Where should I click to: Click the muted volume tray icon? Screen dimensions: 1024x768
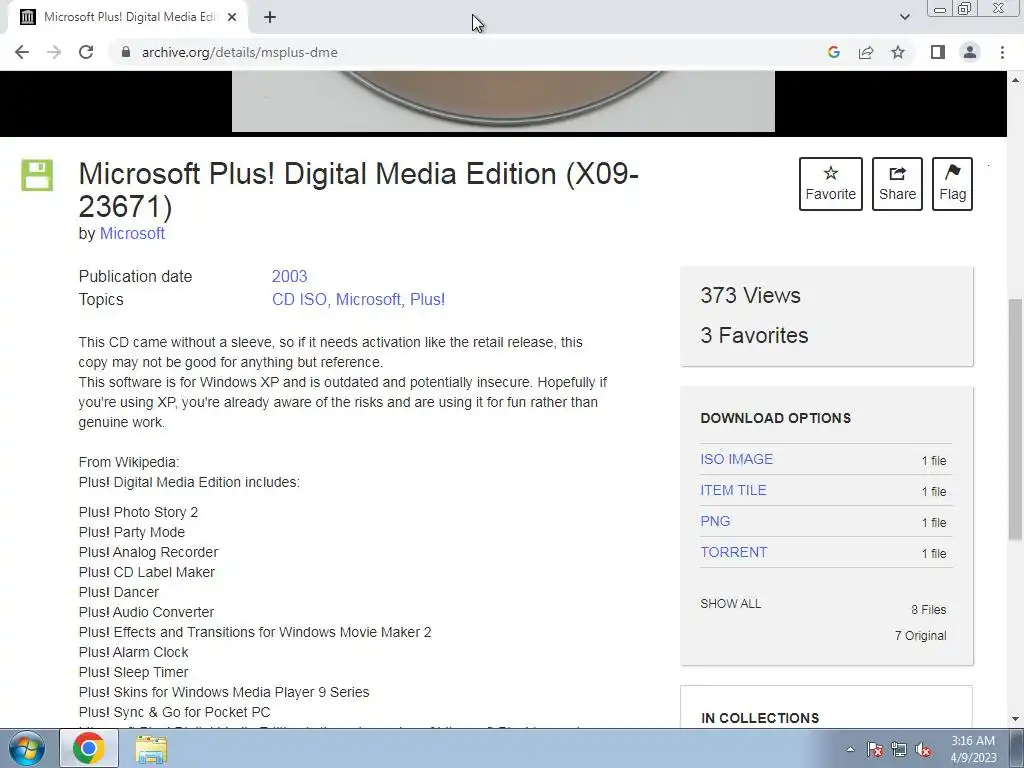923,750
